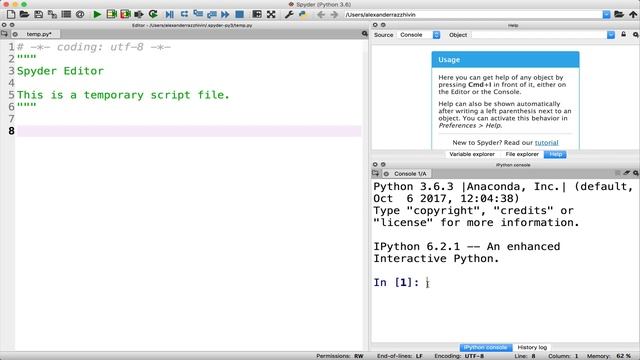Viewport: 640px width, 360px height.
Task: Click the 'Spyder Editor' docstring text
Action: (60, 71)
